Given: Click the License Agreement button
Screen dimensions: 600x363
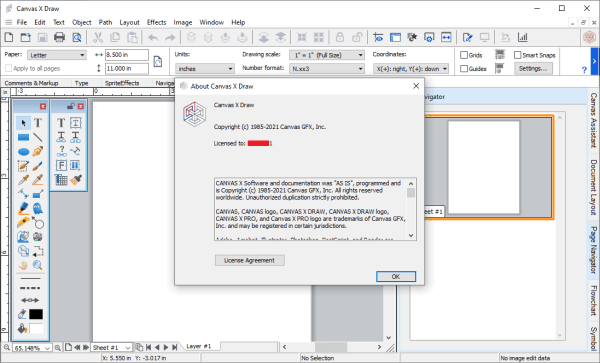Looking at the screenshot, I should coord(249,260).
